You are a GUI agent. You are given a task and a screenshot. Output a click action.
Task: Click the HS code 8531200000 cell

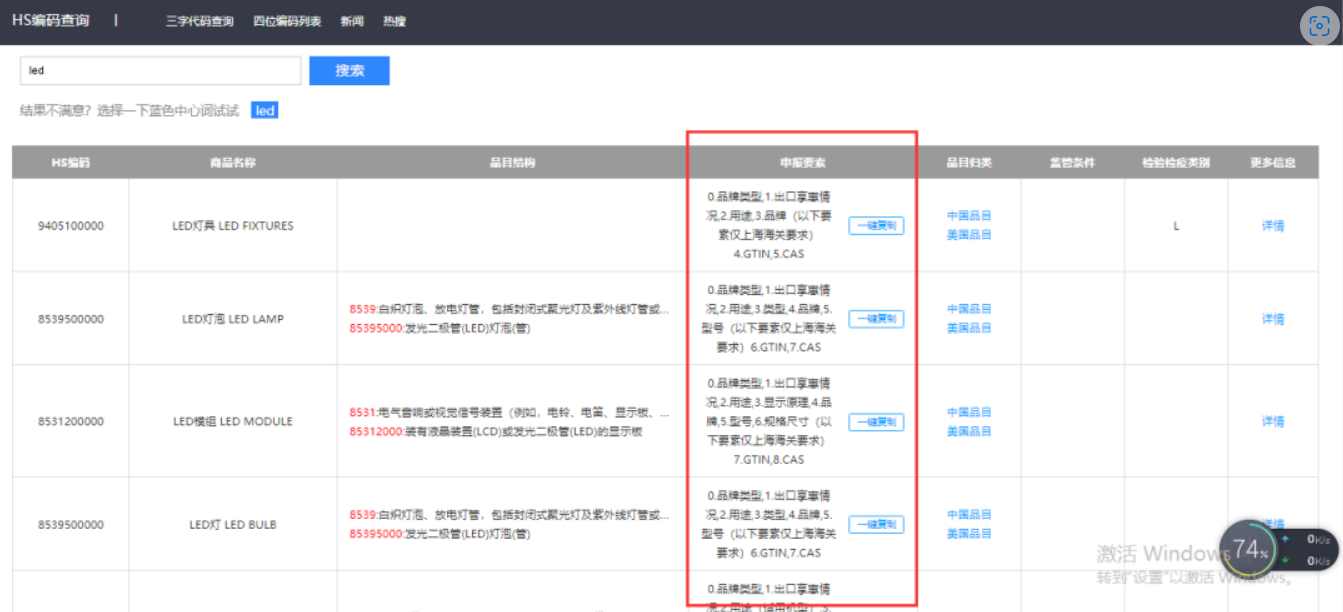(70, 422)
